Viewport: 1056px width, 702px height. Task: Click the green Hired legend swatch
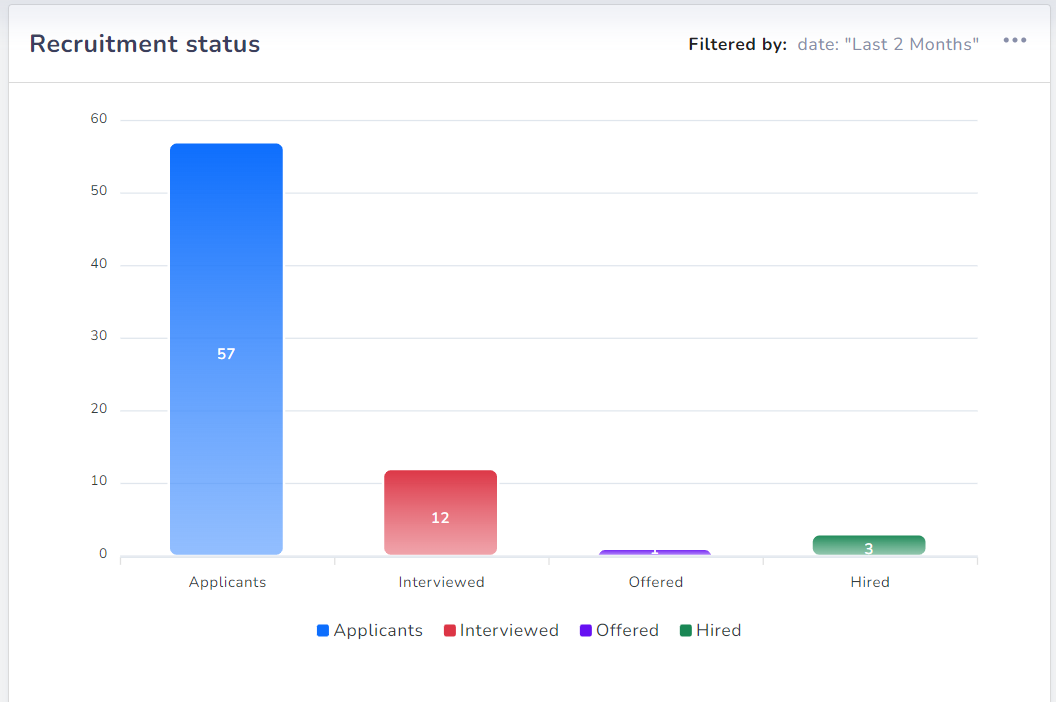click(x=685, y=630)
